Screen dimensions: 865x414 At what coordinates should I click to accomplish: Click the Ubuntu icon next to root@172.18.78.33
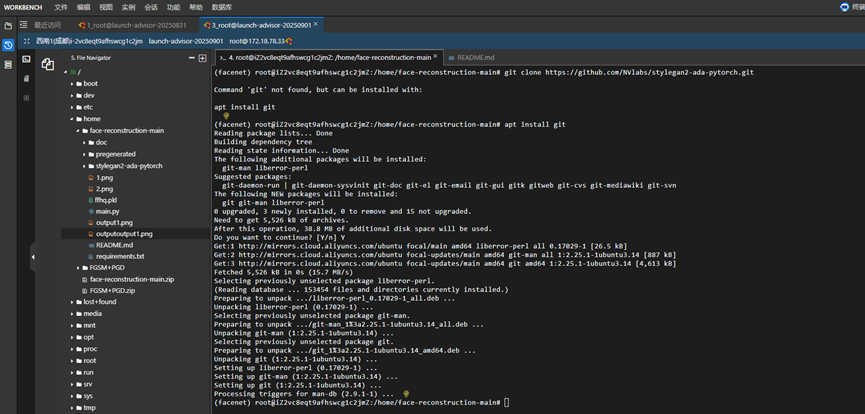click(x=289, y=41)
